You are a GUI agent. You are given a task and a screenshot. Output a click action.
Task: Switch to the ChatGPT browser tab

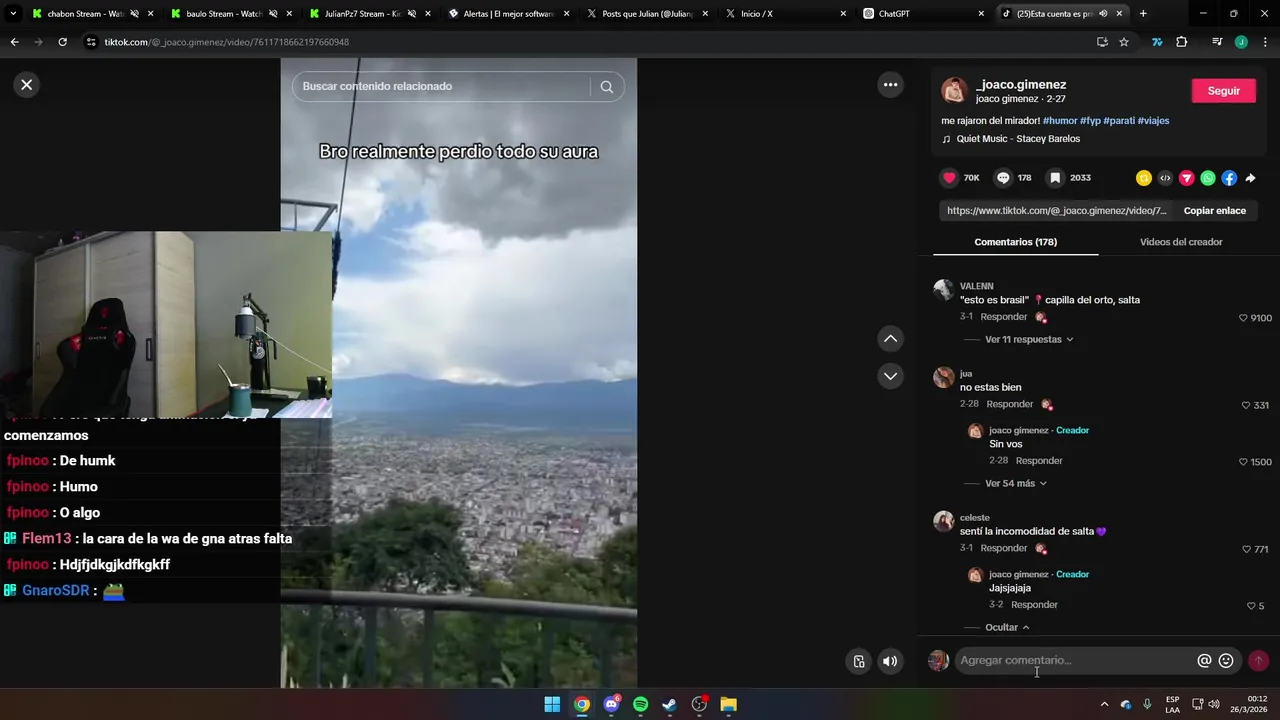tap(922, 14)
